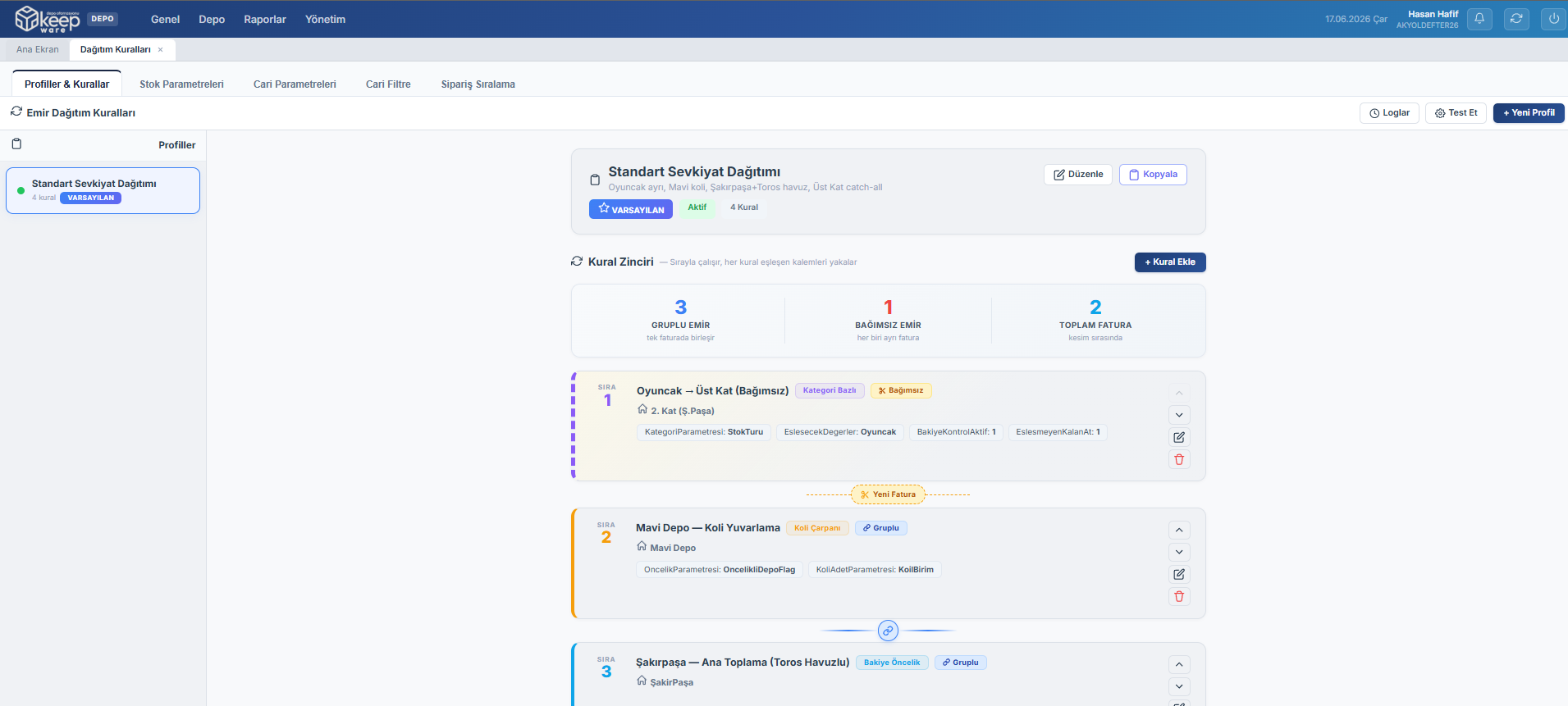Click EslesecekDegerler: Oyuncak chip

pyautogui.click(x=840, y=432)
